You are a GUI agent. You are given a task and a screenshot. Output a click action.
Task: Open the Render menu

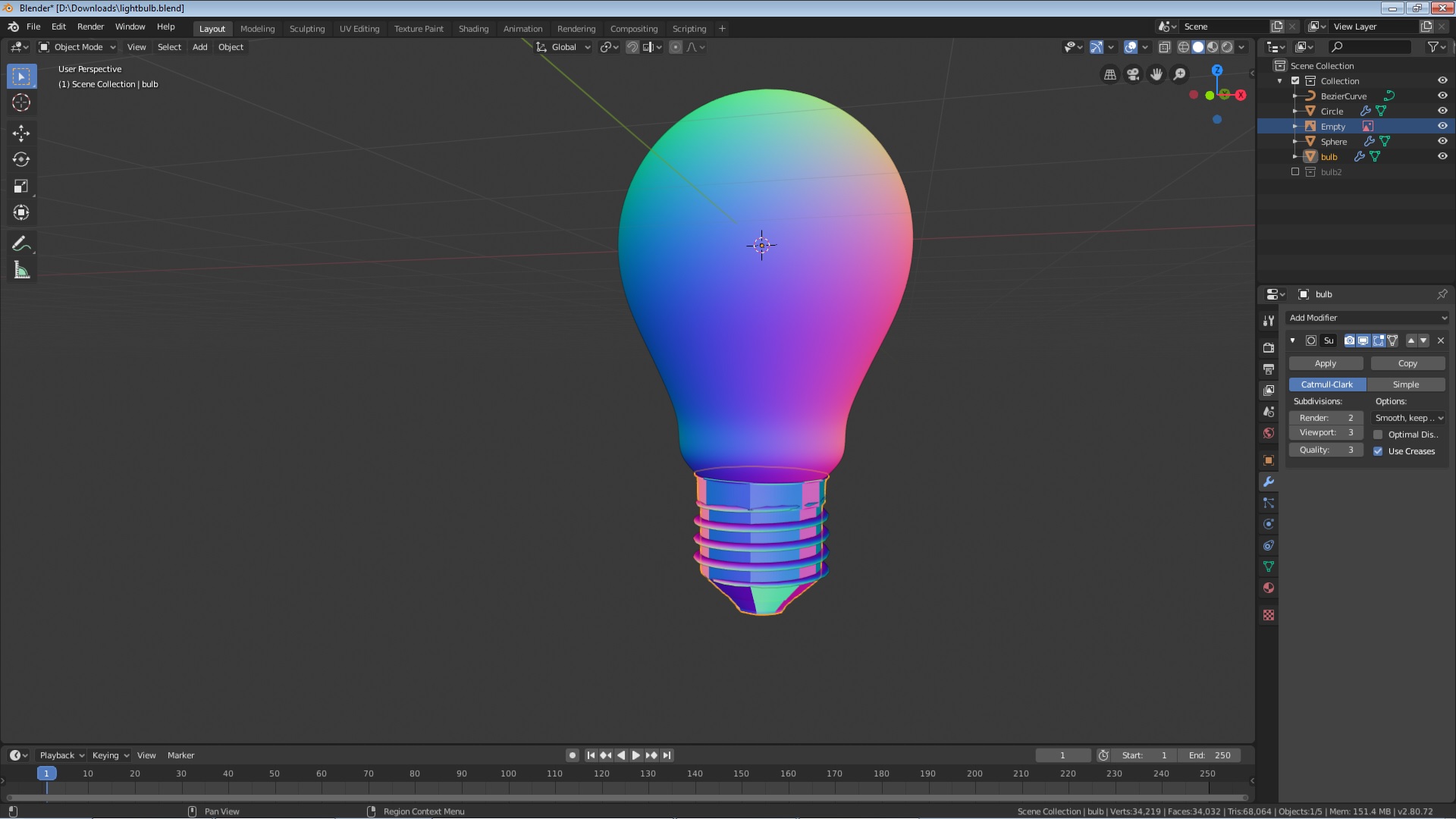90,27
